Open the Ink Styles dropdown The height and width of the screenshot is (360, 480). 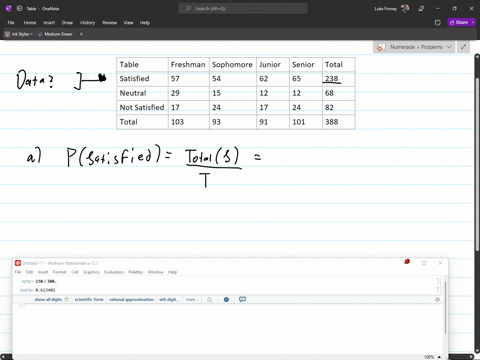tap(19, 34)
